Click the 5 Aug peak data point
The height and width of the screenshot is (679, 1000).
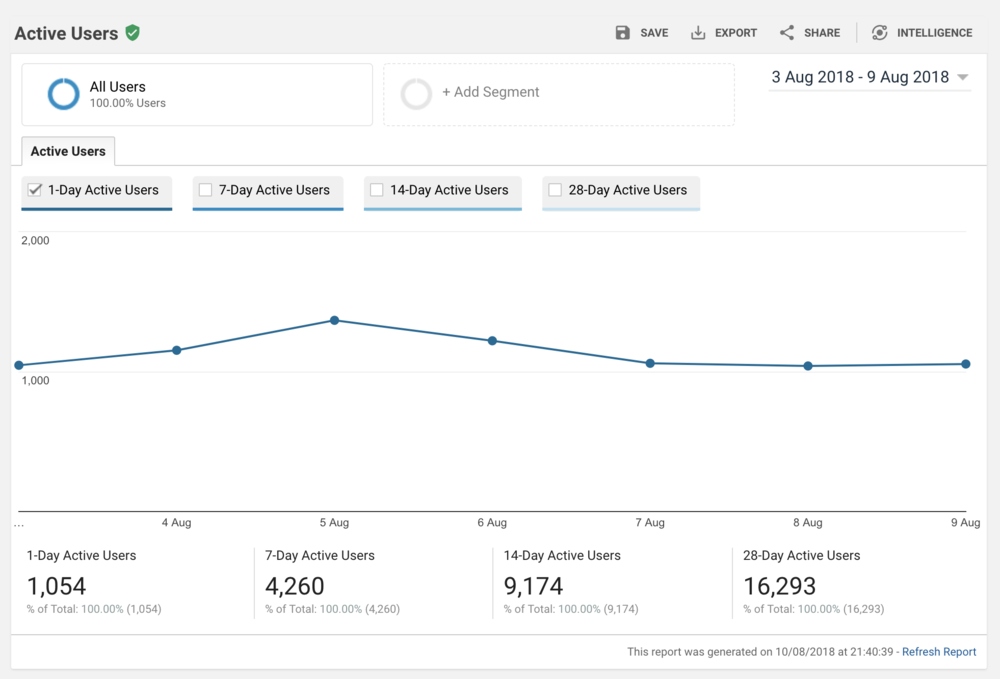[x=335, y=321]
